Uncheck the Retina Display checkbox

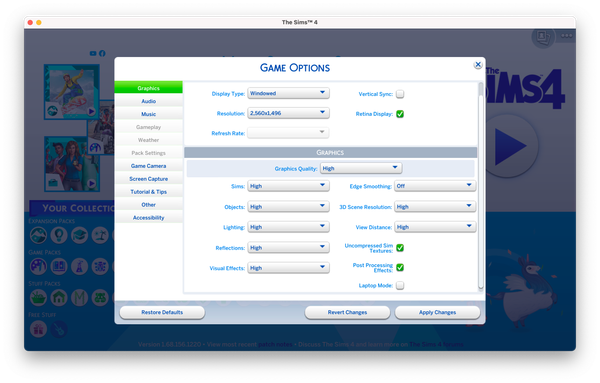point(400,114)
